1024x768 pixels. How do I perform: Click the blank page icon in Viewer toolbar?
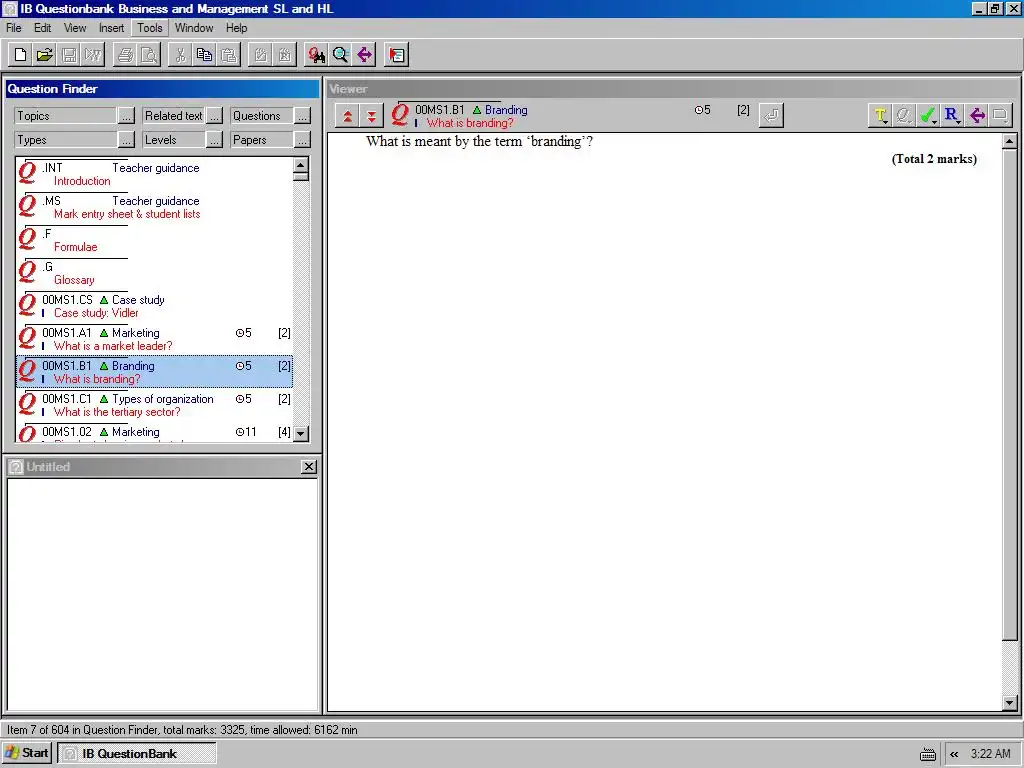click(1000, 116)
